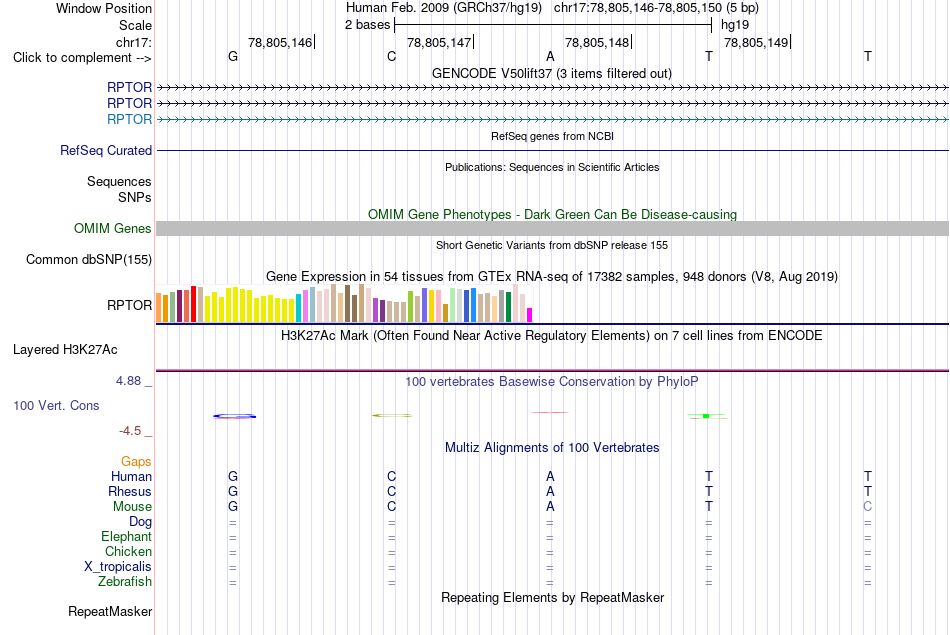Click the -4.5 PhyloP lower limit value
Screen dimensions: 950x635
coord(130,431)
